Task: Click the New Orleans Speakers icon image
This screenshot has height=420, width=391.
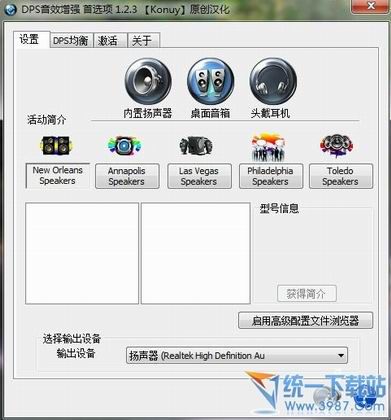Action: tap(55, 145)
